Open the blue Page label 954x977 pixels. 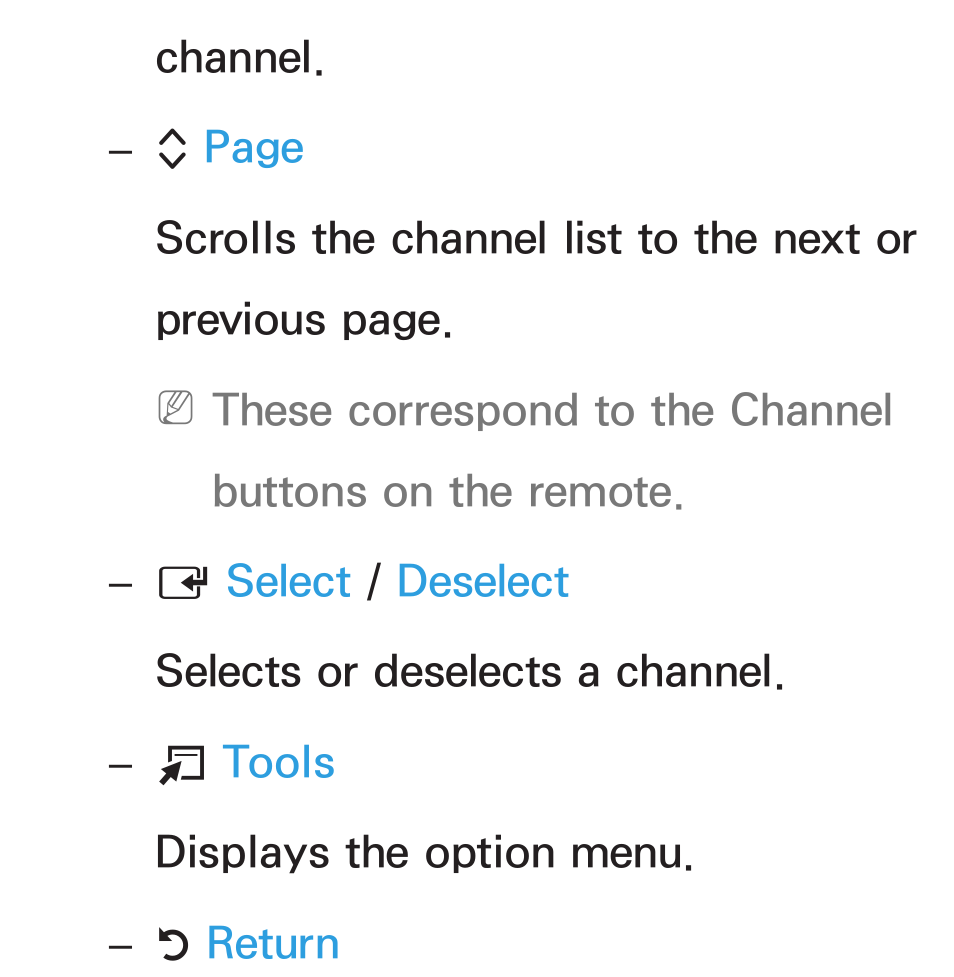click(254, 150)
